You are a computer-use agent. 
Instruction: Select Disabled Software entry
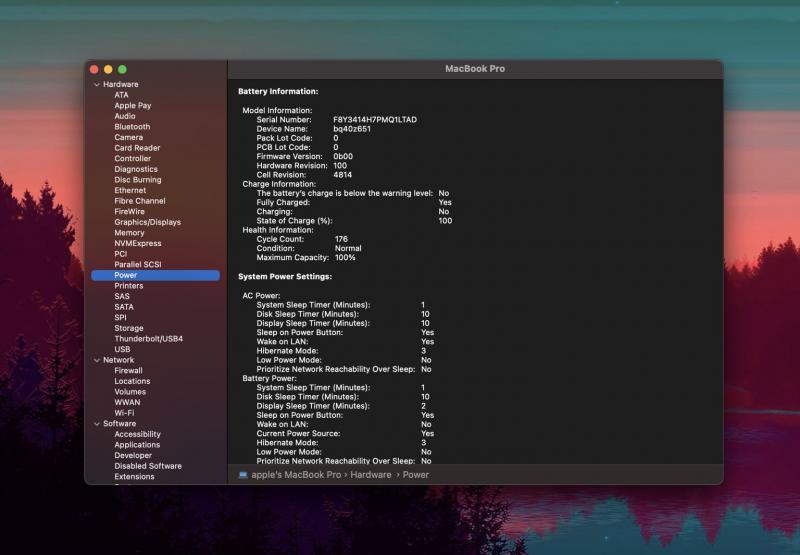148,466
